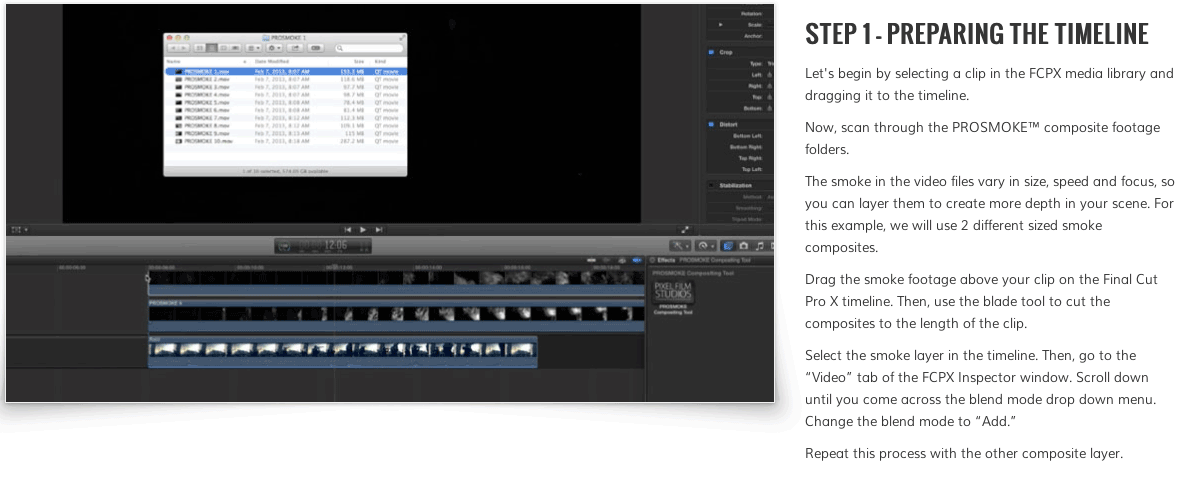The image size is (1192, 477).
Task: Select PROSMOKE 5.mov in Finder window
Action: [285, 103]
